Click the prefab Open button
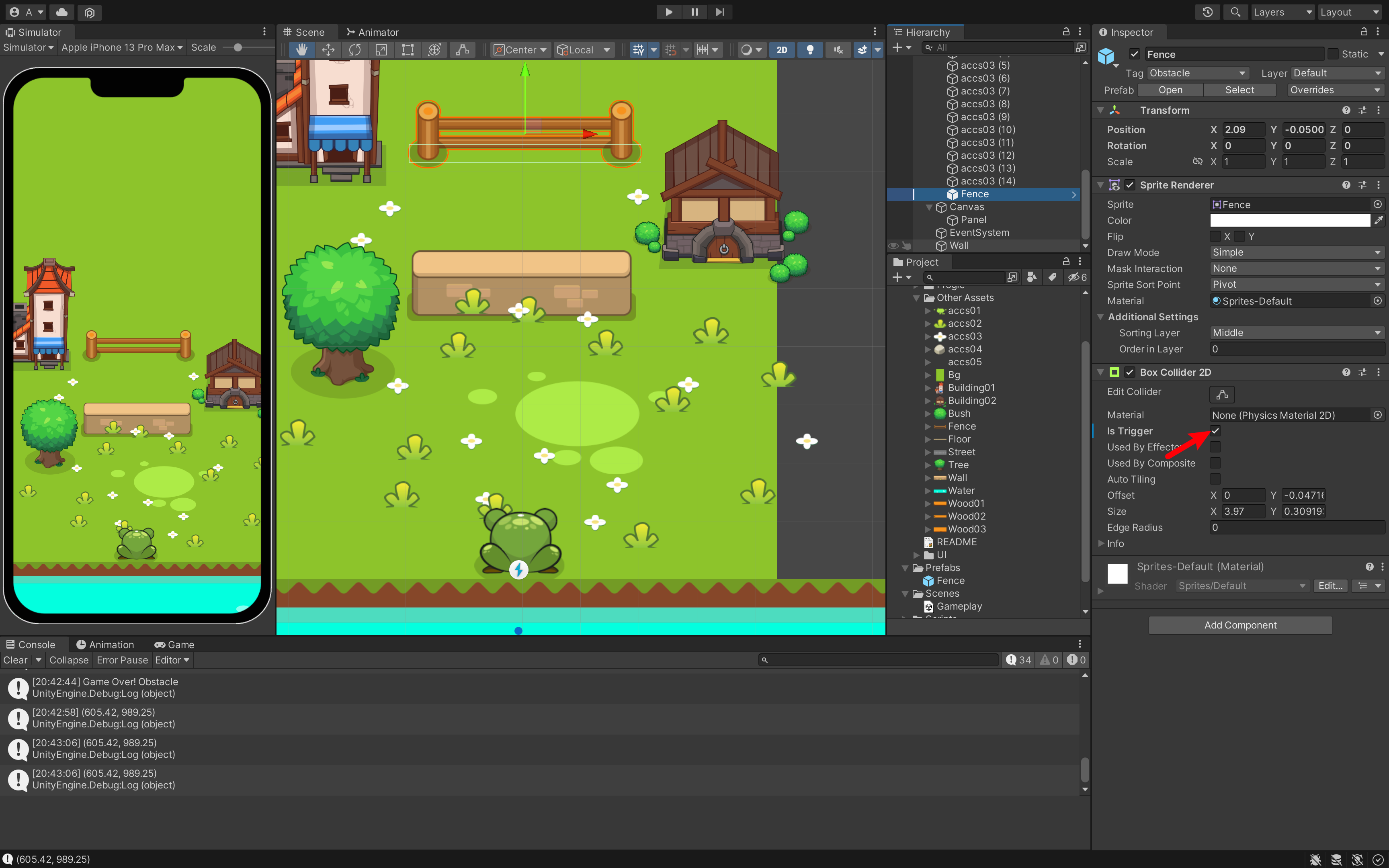Screen dimensions: 1389x868 tap(1170, 90)
